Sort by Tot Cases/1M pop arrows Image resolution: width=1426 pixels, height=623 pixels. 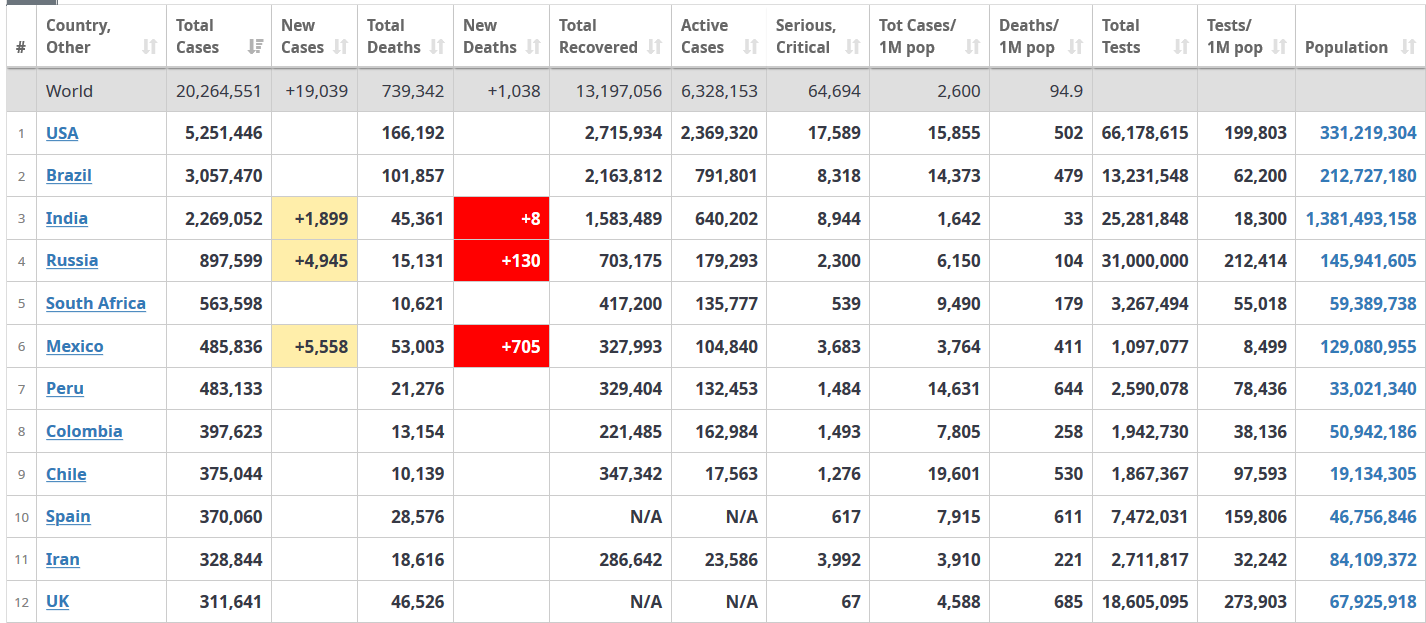click(972, 47)
